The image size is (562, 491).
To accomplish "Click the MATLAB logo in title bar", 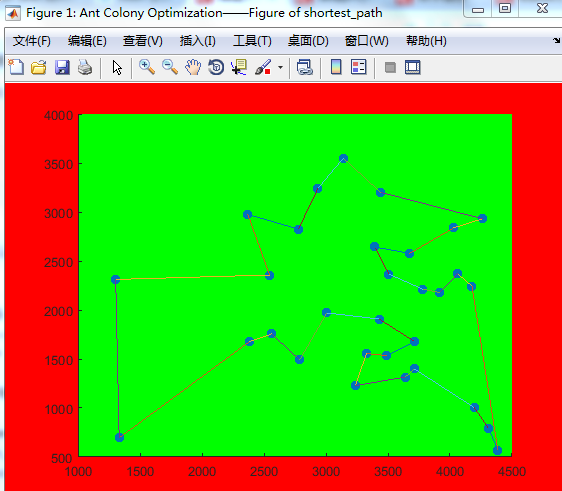I will pyautogui.click(x=13, y=13).
